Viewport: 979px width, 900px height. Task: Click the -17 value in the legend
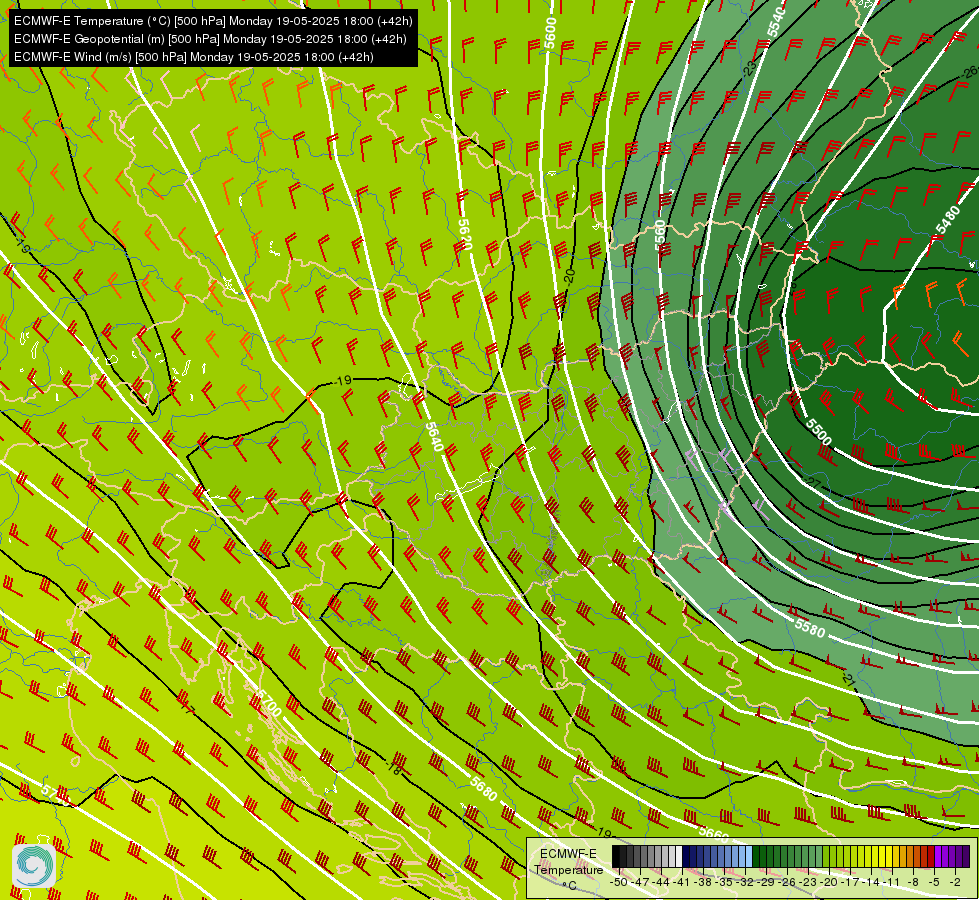852,882
